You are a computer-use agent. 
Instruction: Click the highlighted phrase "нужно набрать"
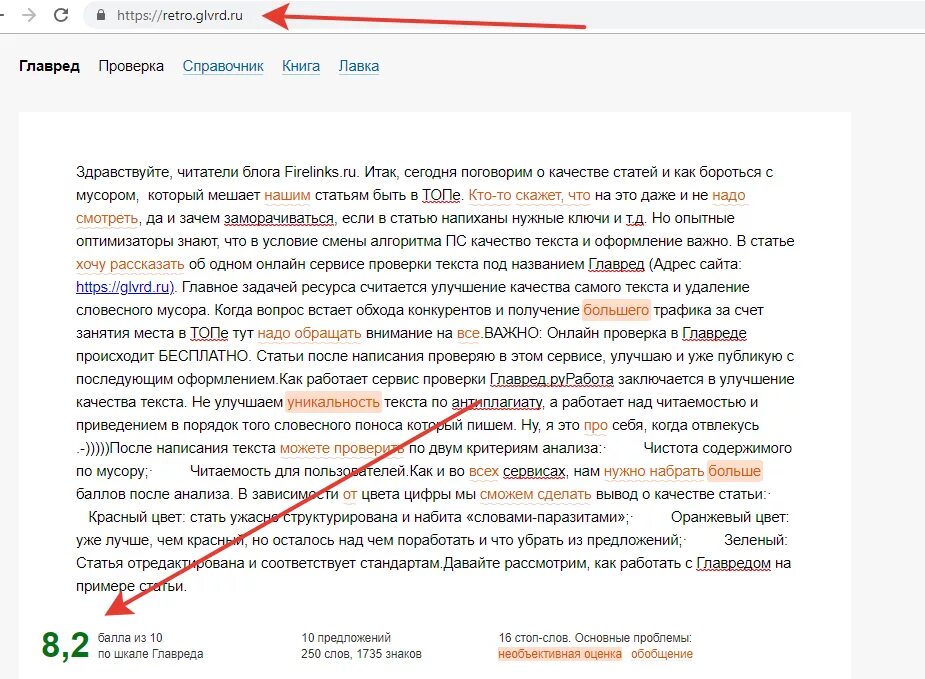[x=654, y=471]
